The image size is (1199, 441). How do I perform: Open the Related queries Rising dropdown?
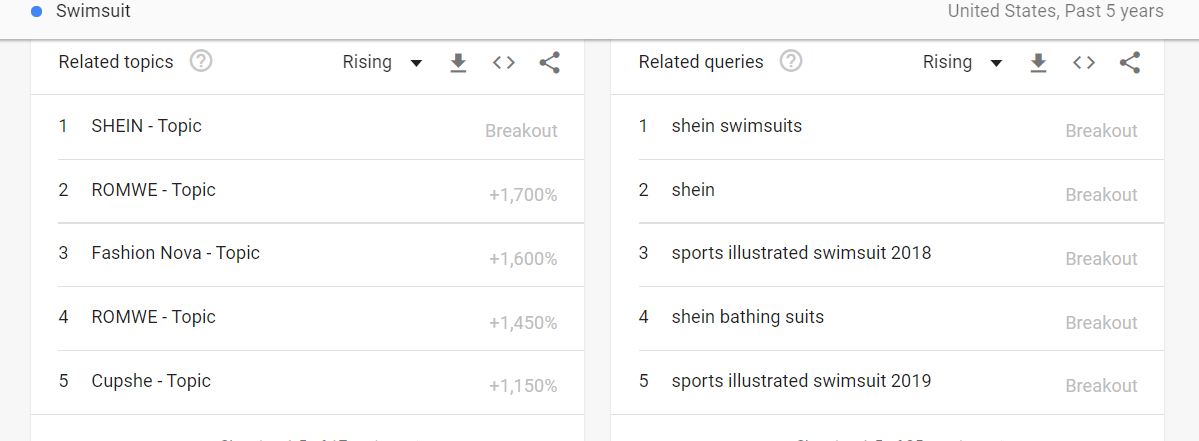[x=963, y=63]
